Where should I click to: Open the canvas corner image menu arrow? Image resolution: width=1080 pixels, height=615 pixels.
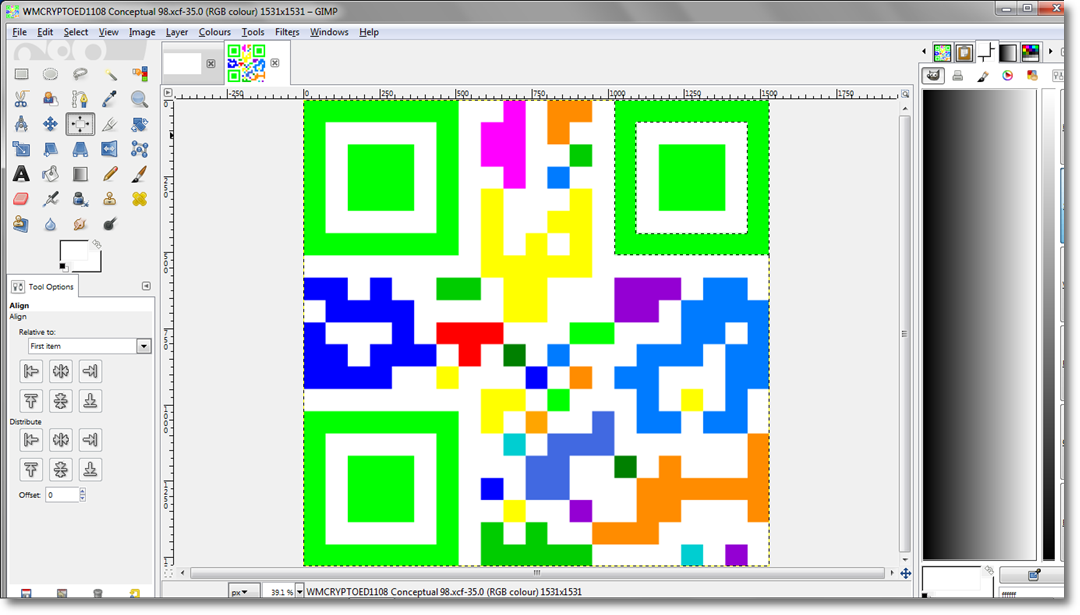[168, 92]
